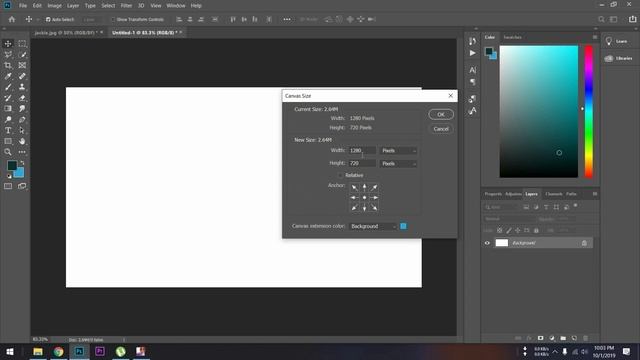Open Width units Pixels dropdown
Image resolution: width=640 pixels, height=360 pixels.
click(x=398, y=151)
